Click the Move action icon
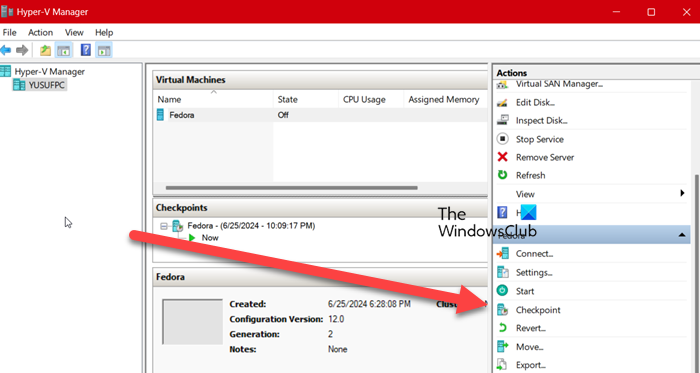The height and width of the screenshot is (373, 700). pos(503,347)
